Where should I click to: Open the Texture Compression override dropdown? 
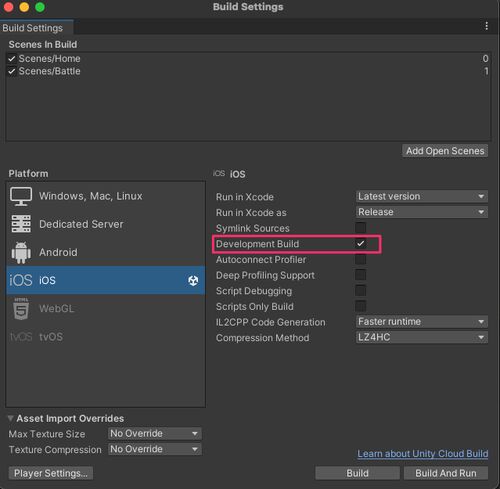point(155,449)
